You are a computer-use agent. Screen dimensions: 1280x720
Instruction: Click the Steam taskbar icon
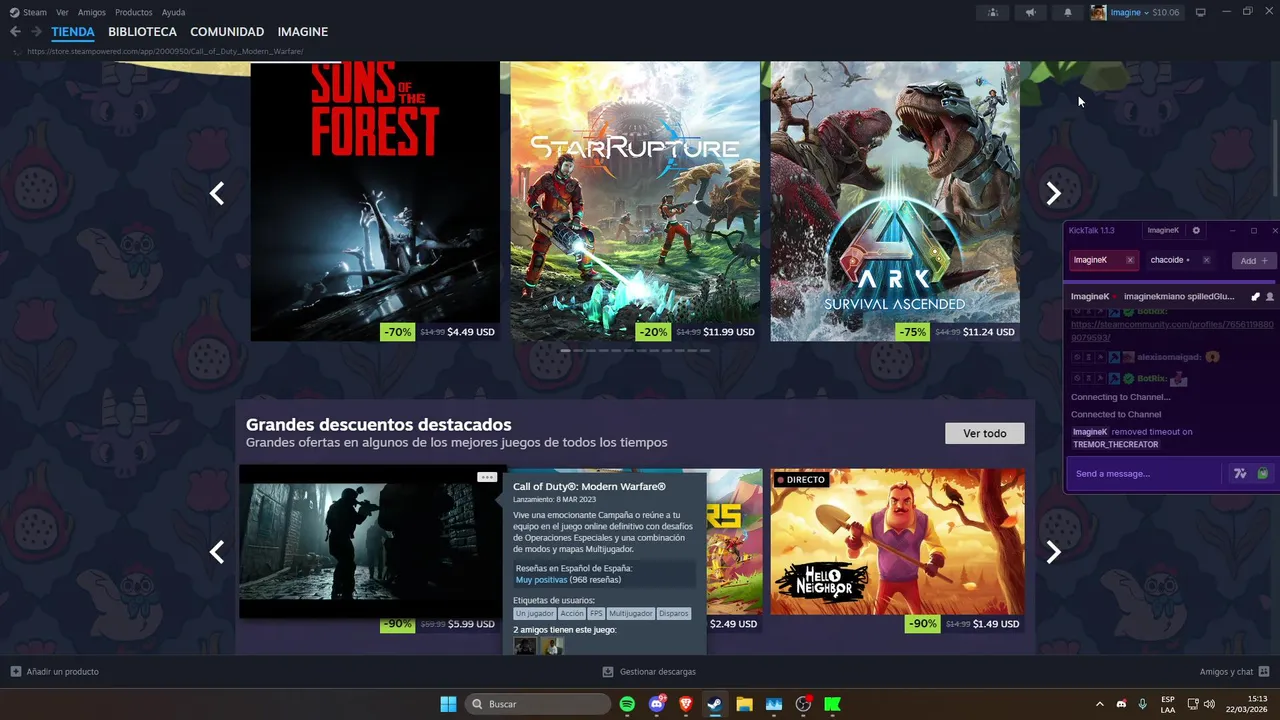[715, 704]
